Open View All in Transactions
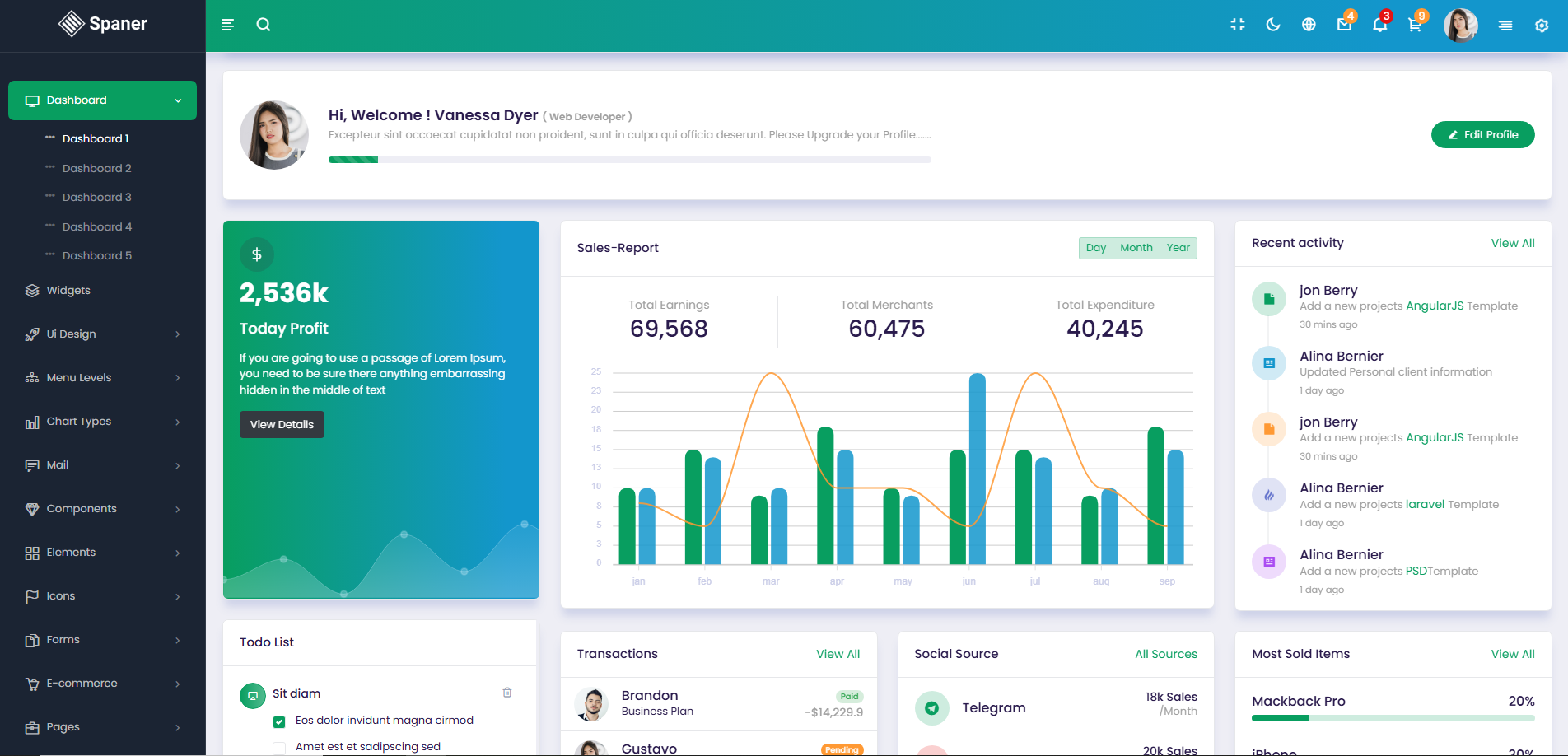This screenshot has width=1568, height=756. point(838,654)
